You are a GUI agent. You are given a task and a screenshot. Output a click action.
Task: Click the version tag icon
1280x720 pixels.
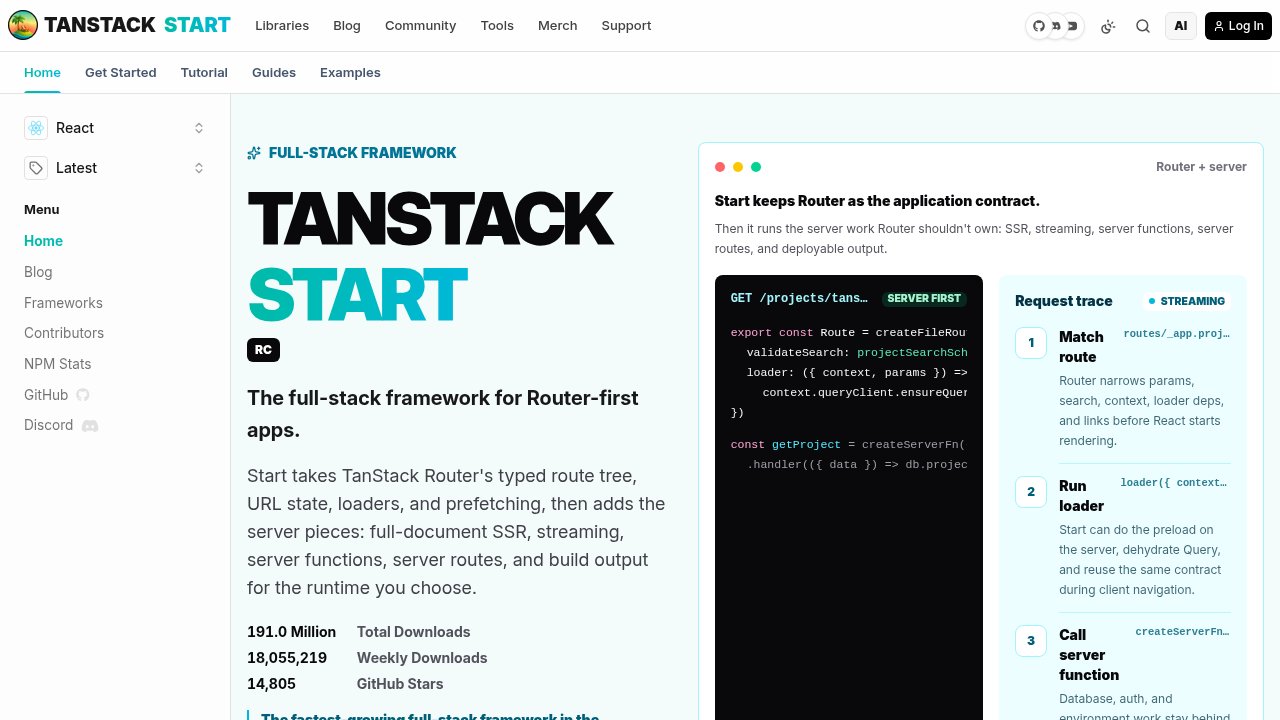pyautogui.click(x=36, y=168)
